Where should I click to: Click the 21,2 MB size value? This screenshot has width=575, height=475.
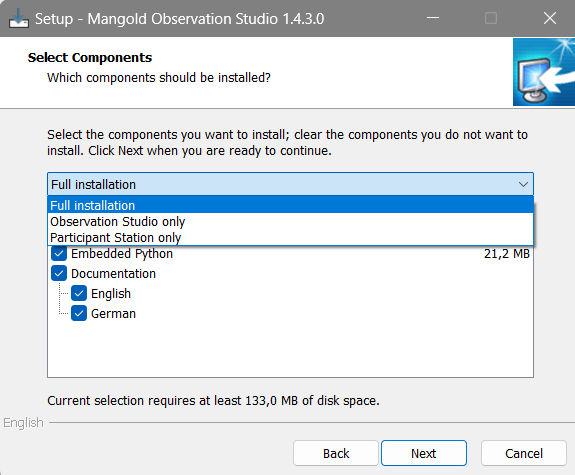pyautogui.click(x=507, y=254)
